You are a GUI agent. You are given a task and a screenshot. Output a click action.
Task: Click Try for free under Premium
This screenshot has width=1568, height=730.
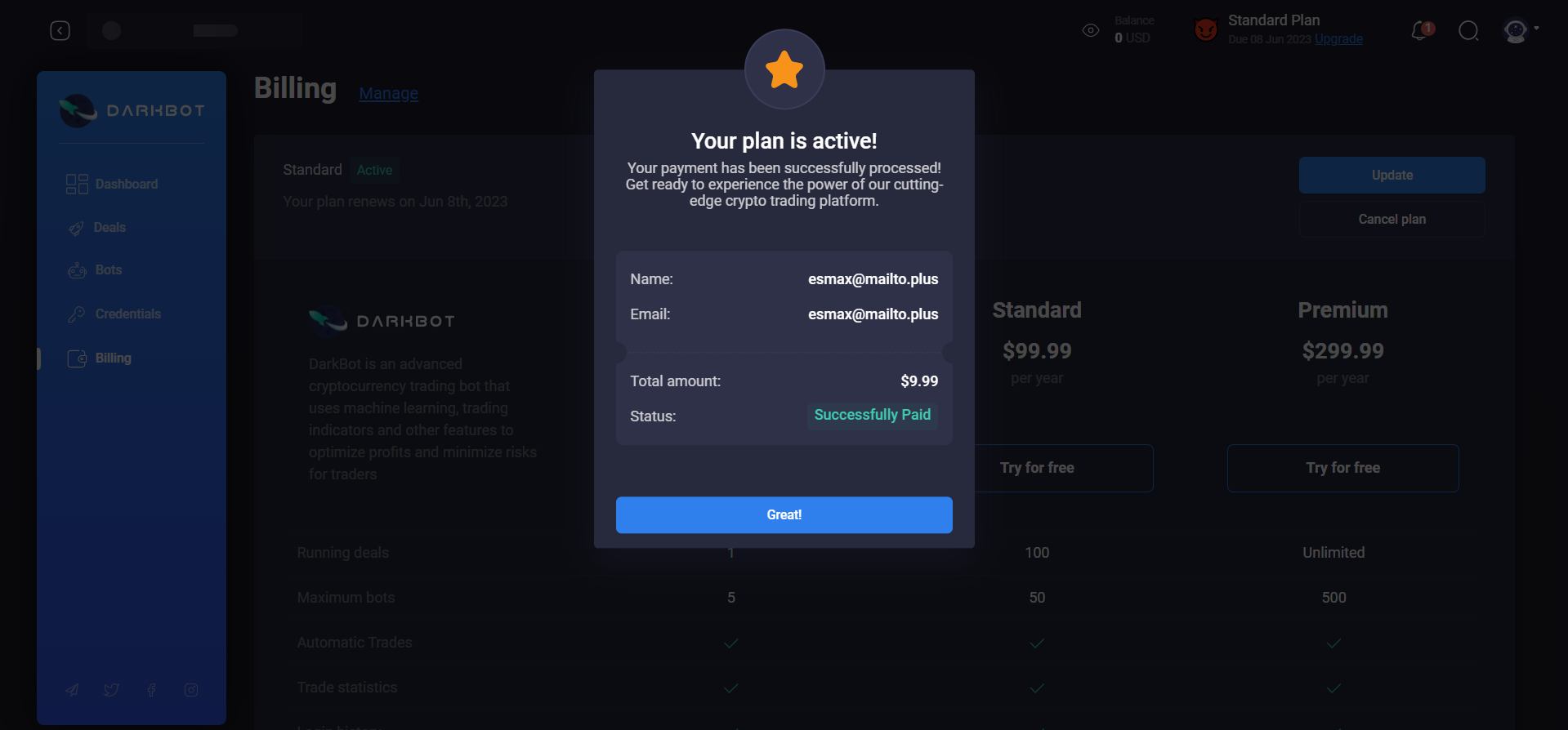point(1342,468)
